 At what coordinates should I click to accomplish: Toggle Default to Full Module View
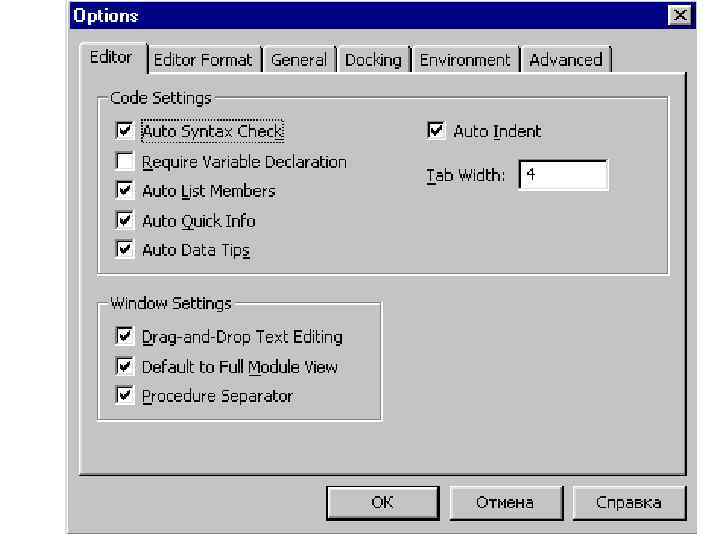coord(125,367)
